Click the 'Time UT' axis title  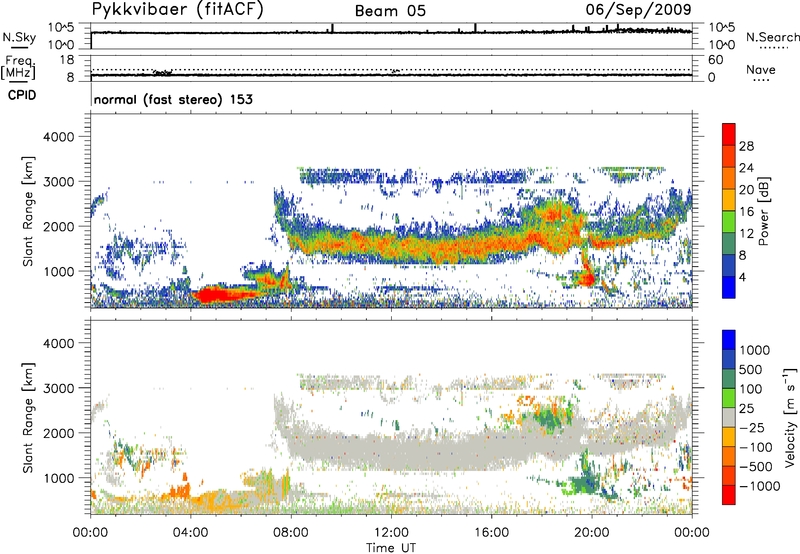[391, 548]
